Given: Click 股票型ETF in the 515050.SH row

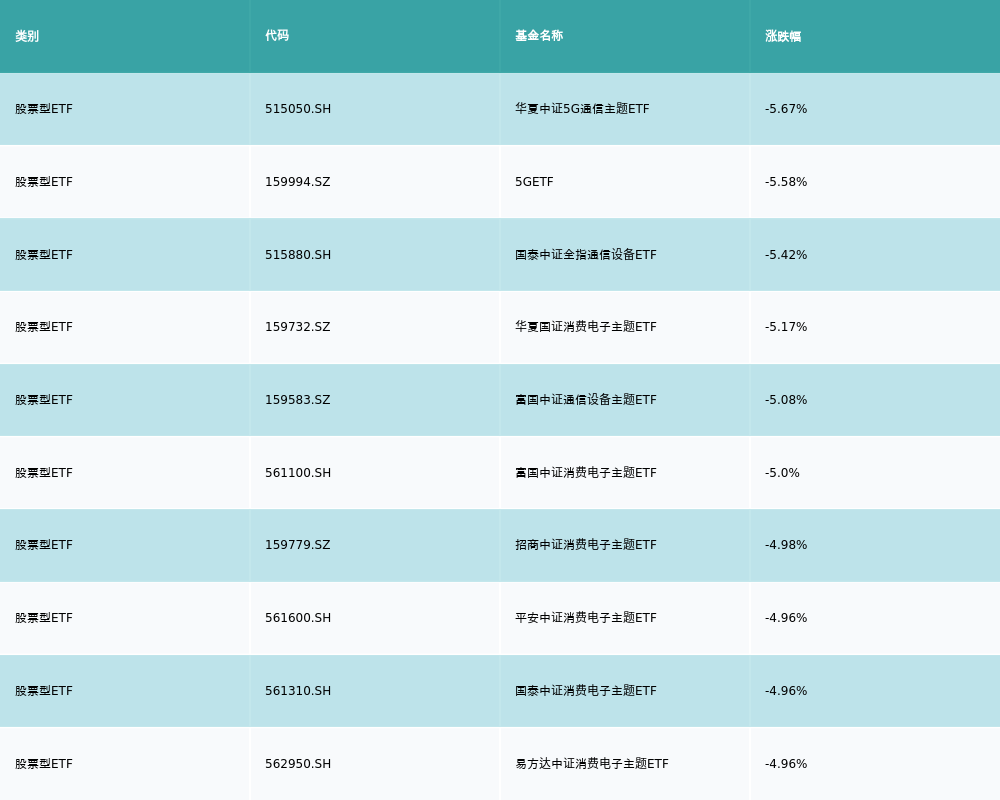Looking at the screenshot, I should [44, 109].
